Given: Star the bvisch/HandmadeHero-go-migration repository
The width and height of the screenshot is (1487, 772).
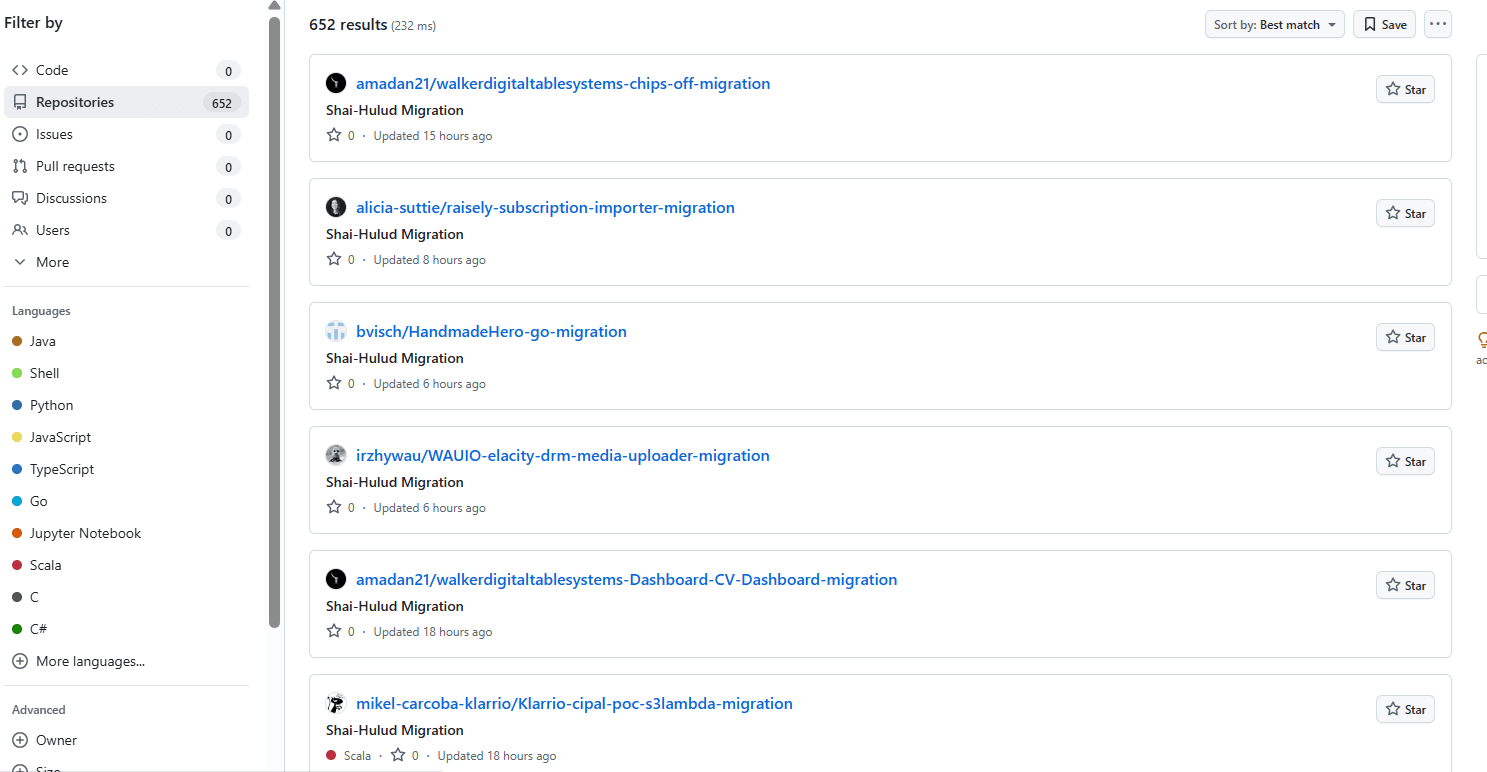Looking at the screenshot, I should [1405, 337].
